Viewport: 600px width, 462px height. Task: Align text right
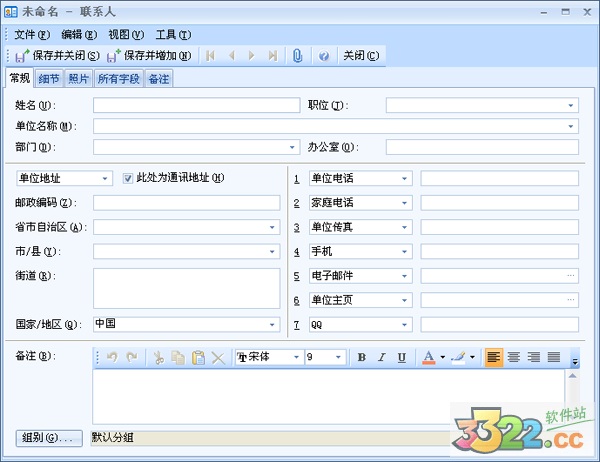[534, 357]
